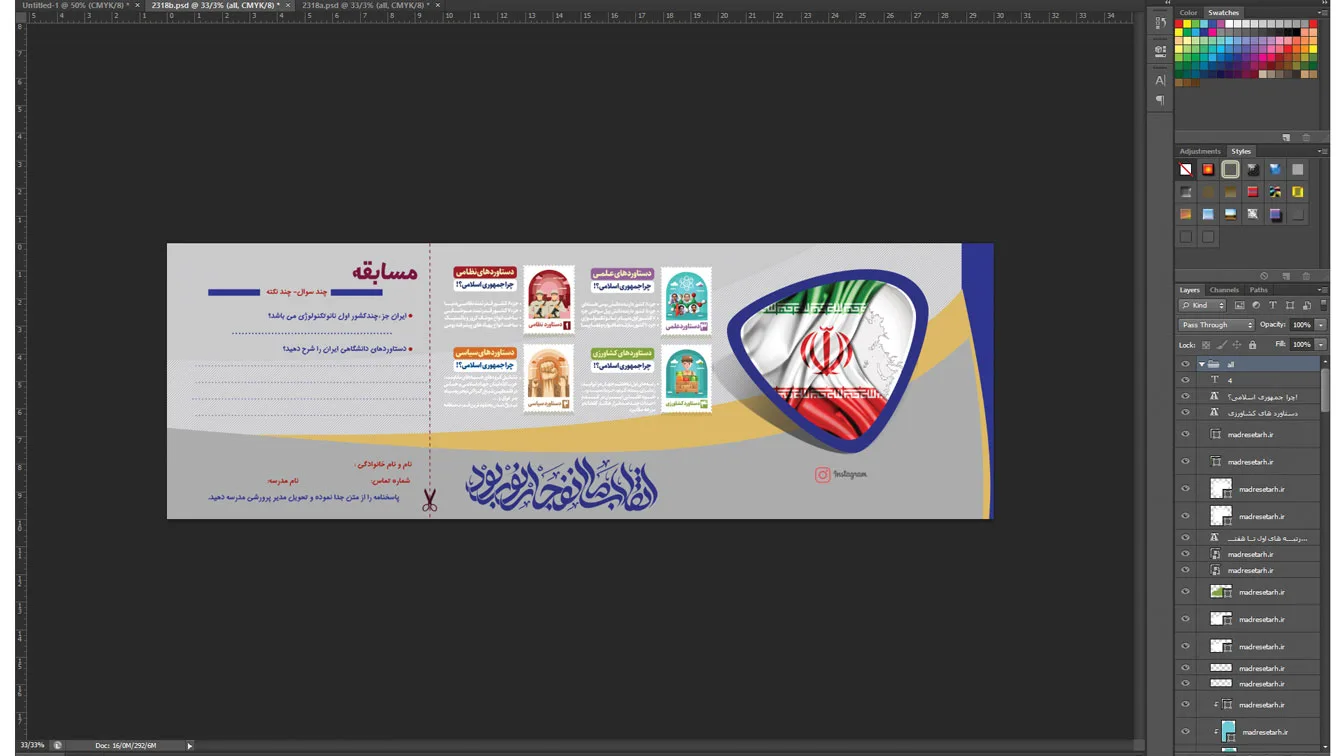Enable lock image pixels brush icon
Viewport: 1344px width, 756px height.
coord(1222,345)
